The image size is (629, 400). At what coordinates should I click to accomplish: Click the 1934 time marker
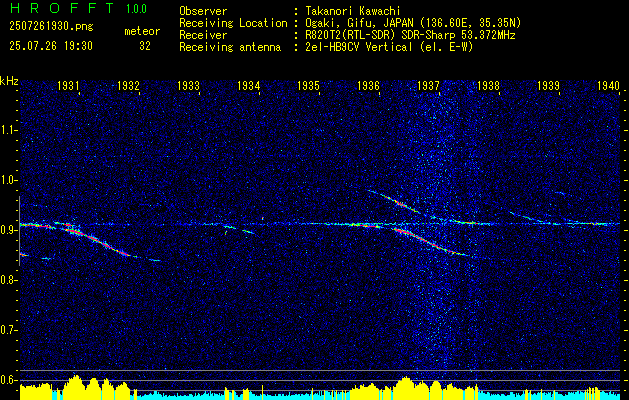pos(248,86)
